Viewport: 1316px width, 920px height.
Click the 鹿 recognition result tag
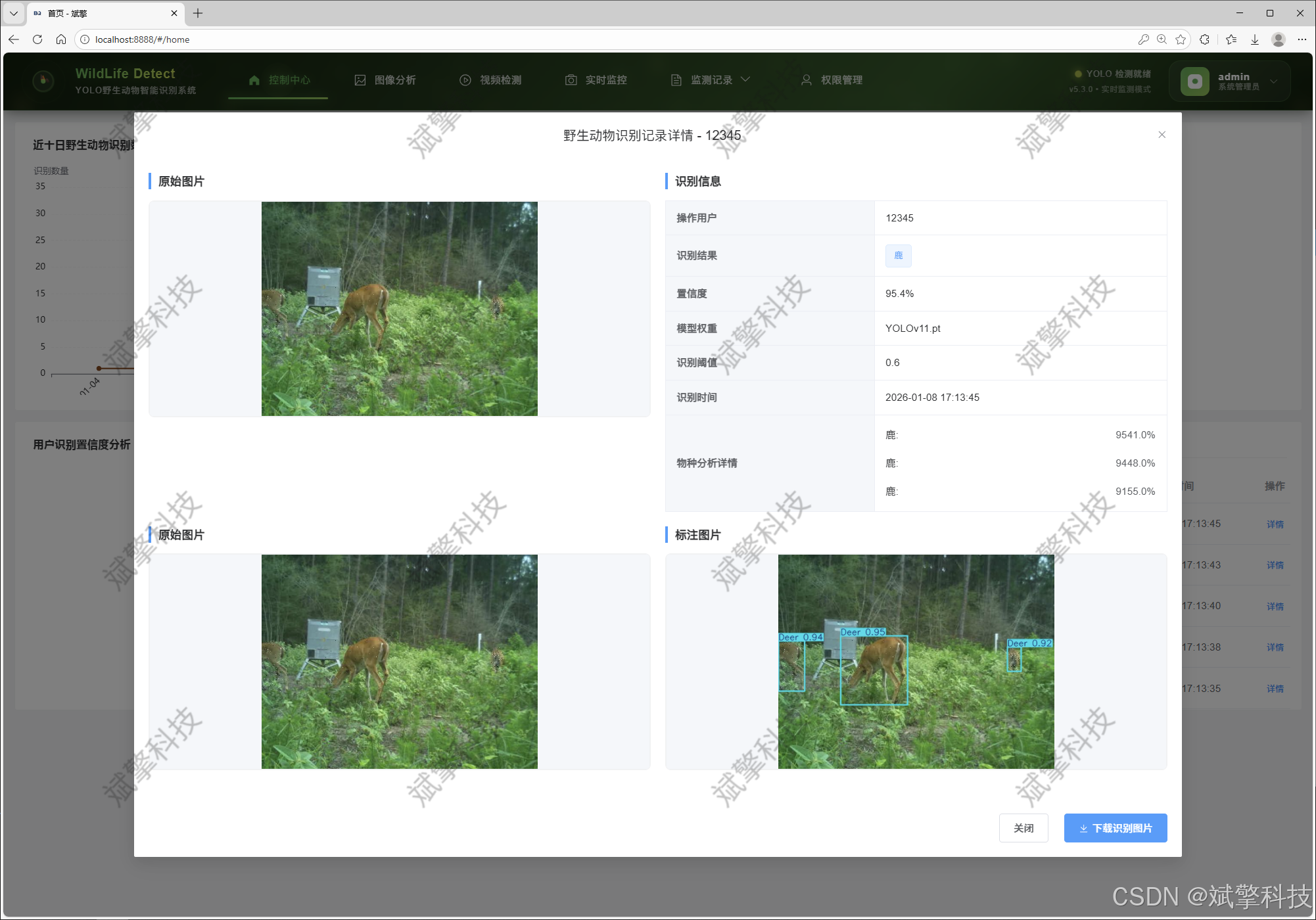click(898, 256)
